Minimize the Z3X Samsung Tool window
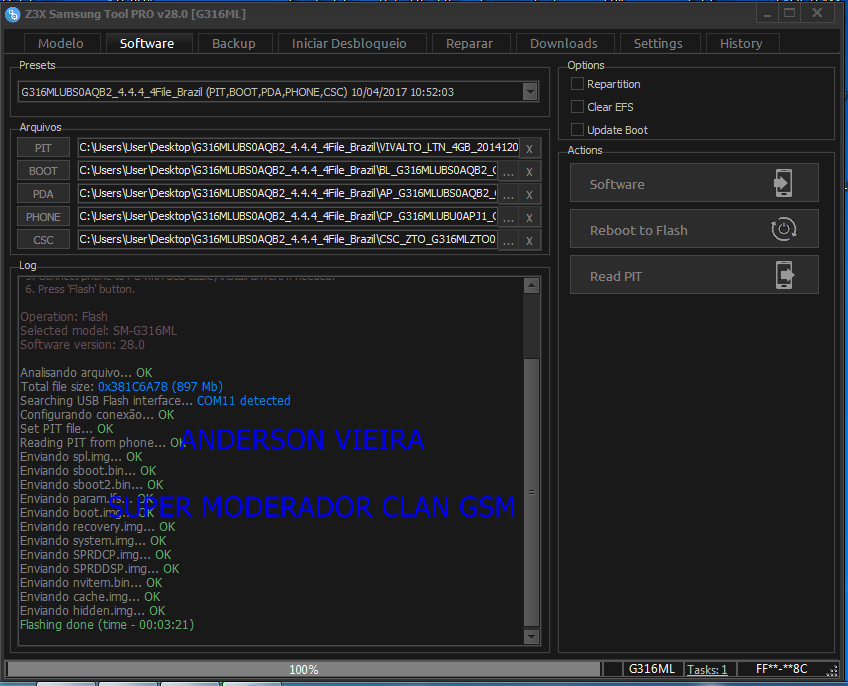848x686 pixels. tap(767, 14)
